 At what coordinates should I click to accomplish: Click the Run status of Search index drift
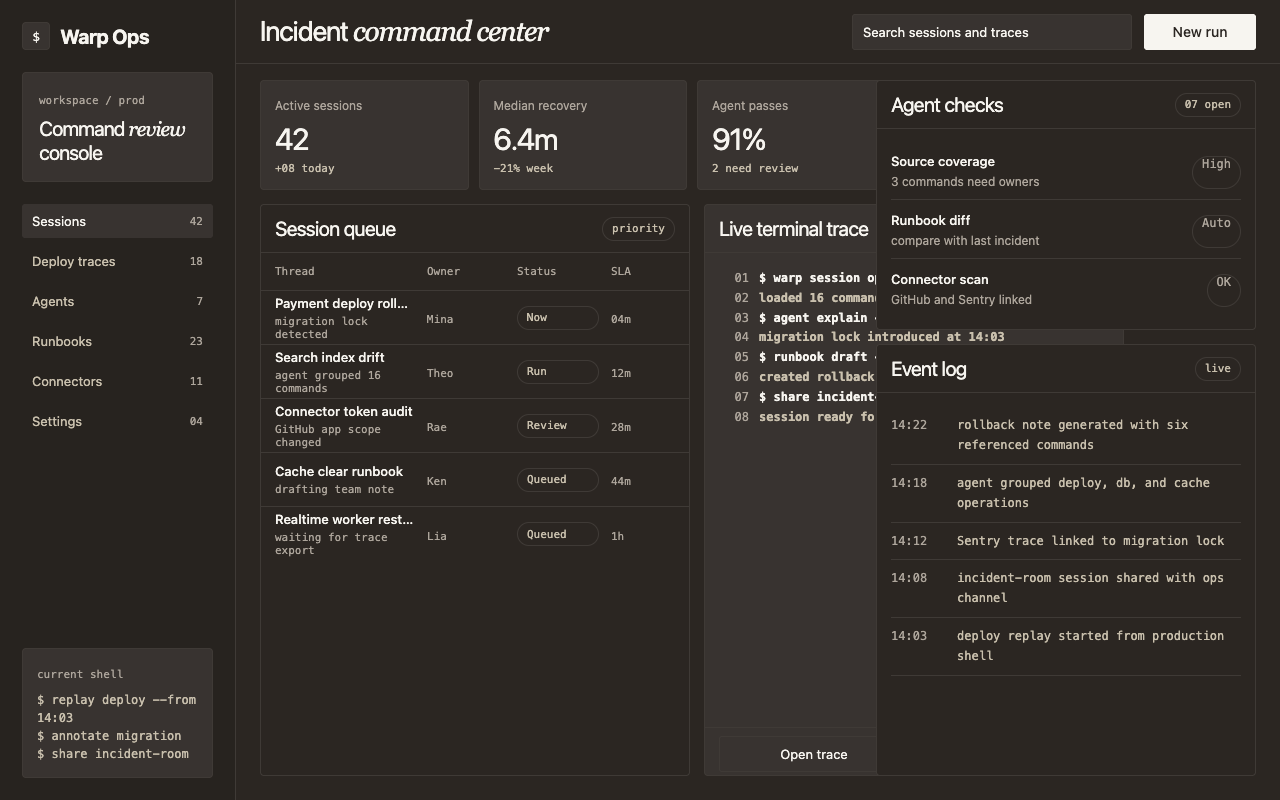[x=557, y=372]
